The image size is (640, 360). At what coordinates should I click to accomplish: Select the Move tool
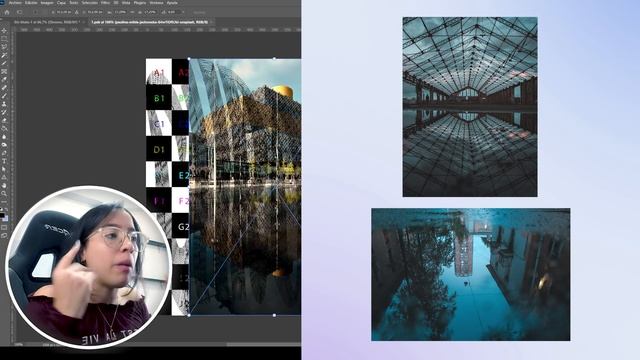4,31
